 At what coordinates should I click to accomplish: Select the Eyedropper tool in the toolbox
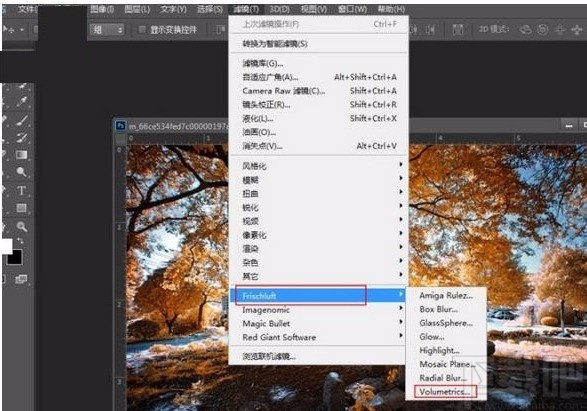21,102
